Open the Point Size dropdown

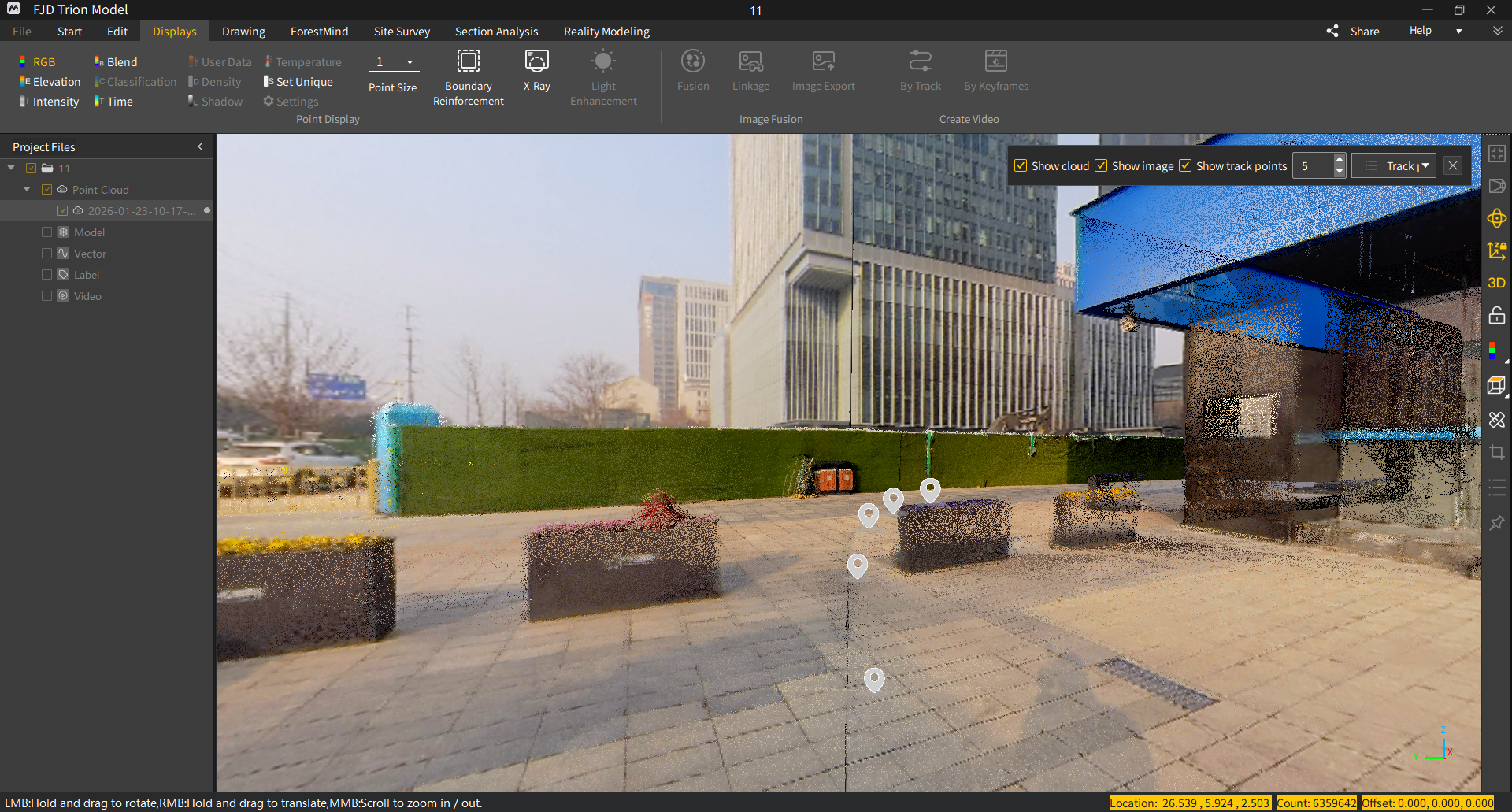click(x=409, y=62)
